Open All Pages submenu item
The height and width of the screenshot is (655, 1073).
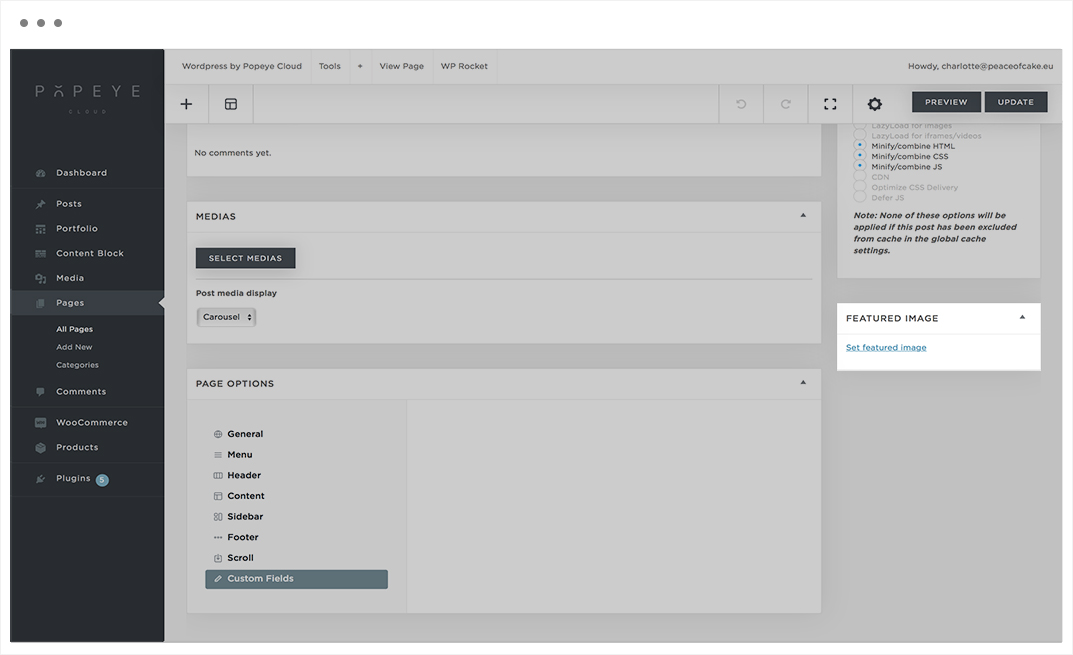click(x=75, y=329)
